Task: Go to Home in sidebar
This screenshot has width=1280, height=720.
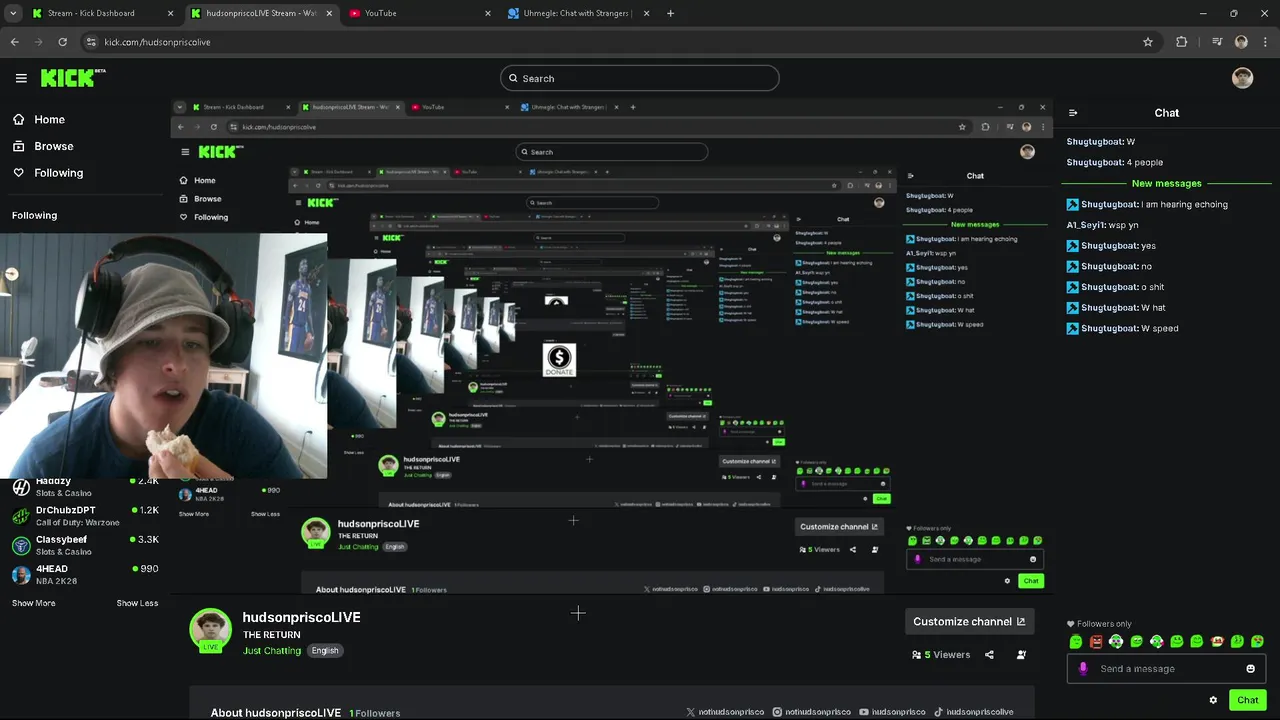Action: pos(39,119)
